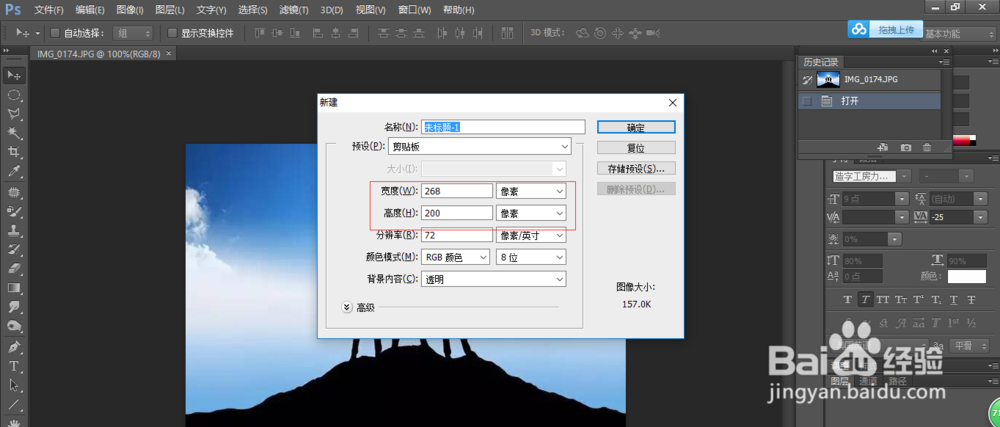Image resolution: width=1000 pixels, height=427 pixels.
Task: Apply faux italic in Character panel
Action: [x=865, y=300]
